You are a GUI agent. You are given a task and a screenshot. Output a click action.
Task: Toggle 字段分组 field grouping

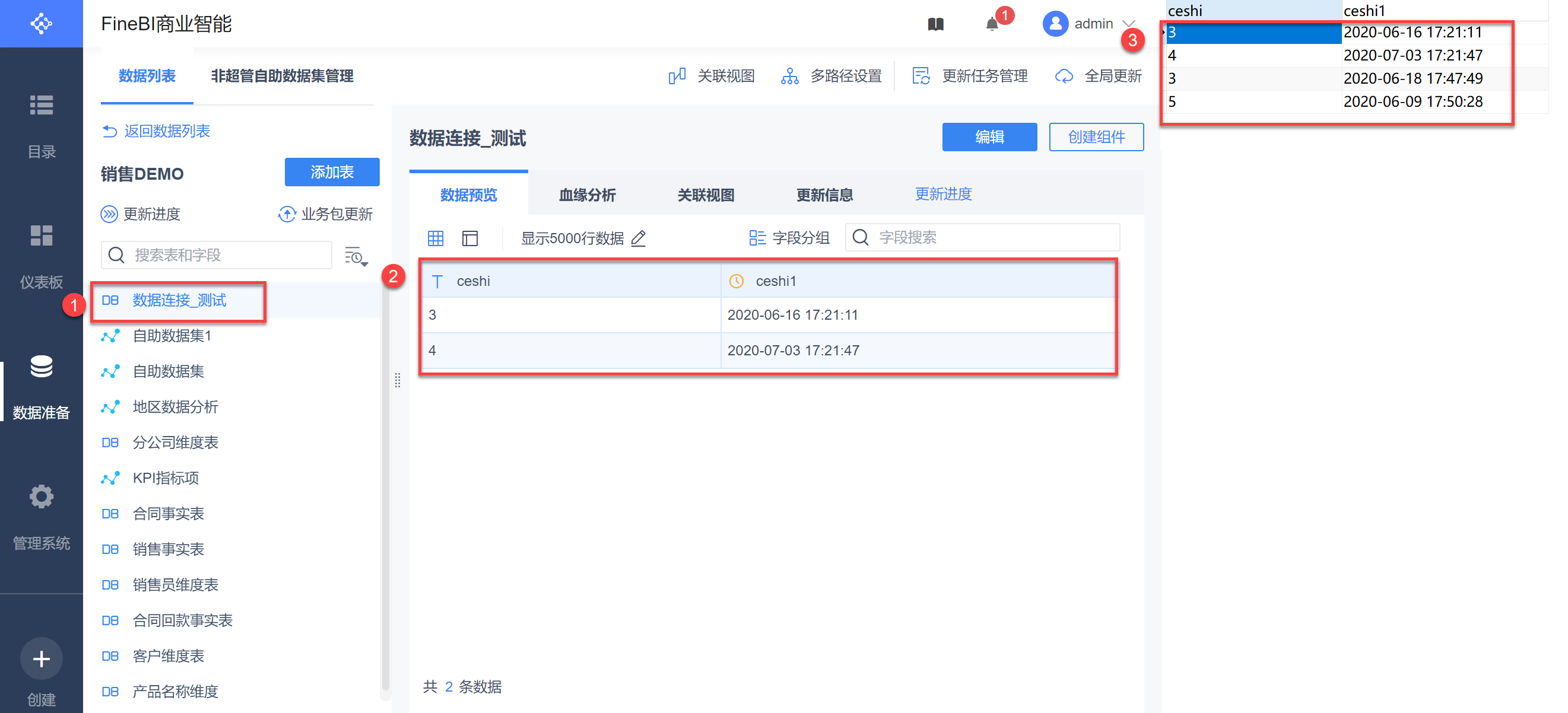tap(789, 238)
